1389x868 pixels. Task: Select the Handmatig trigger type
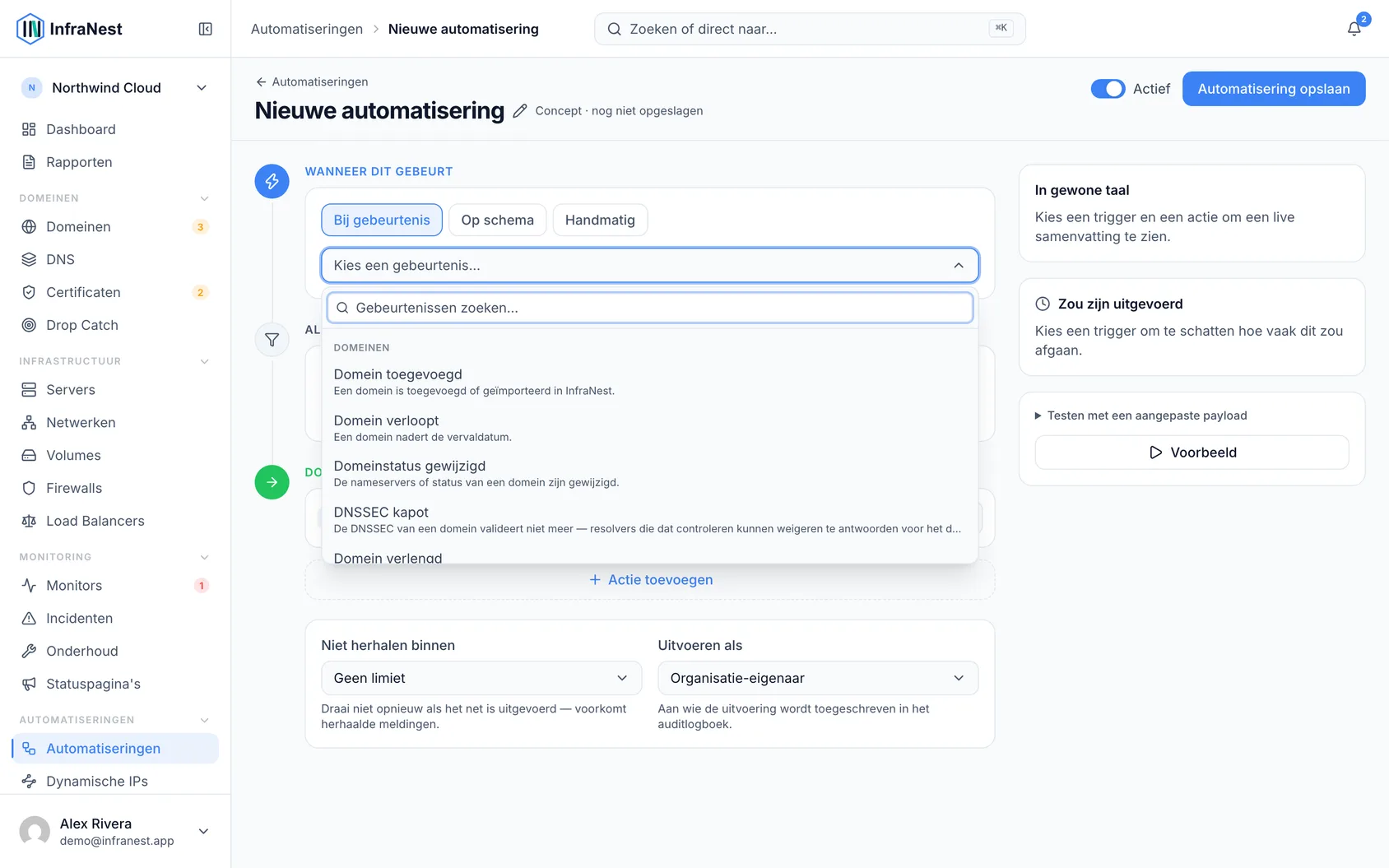[x=600, y=220]
